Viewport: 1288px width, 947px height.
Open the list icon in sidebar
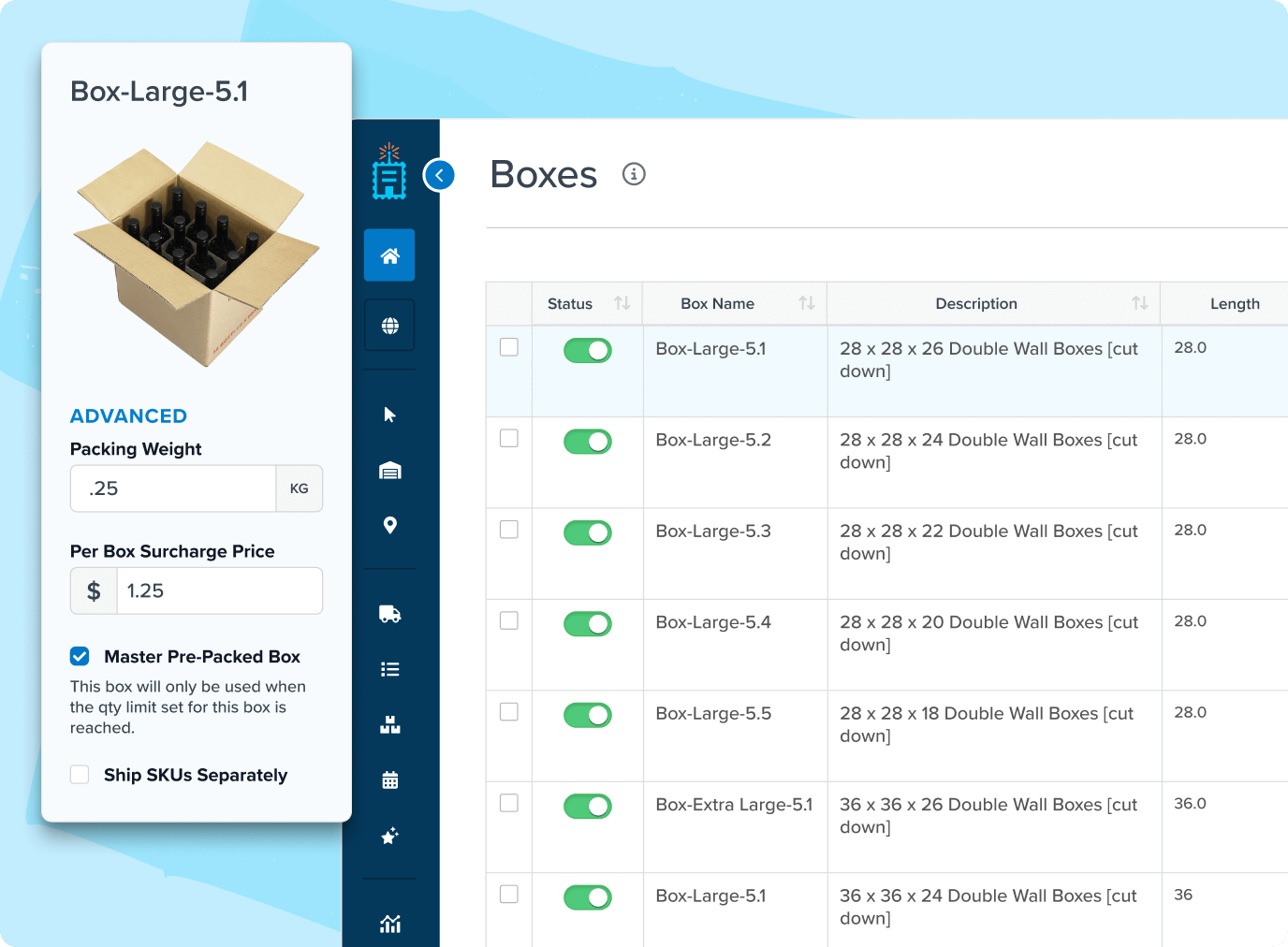click(x=389, y=669)
